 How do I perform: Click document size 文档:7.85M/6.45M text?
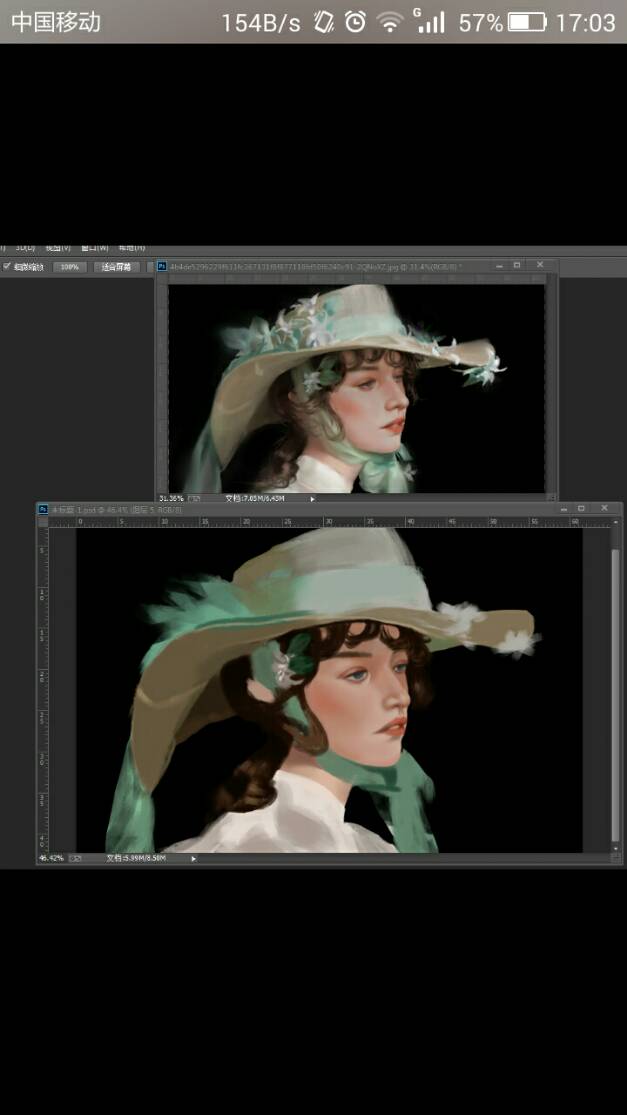coord(254,498)
